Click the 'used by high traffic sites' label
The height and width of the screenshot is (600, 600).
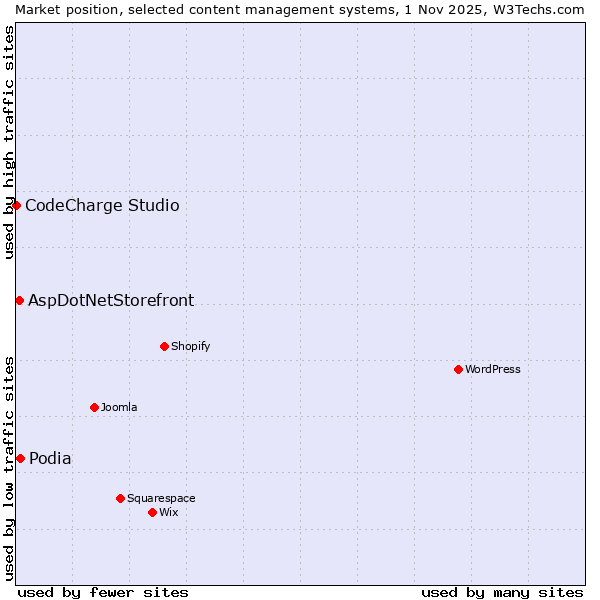pyautogui.click(x=9, y=142)
